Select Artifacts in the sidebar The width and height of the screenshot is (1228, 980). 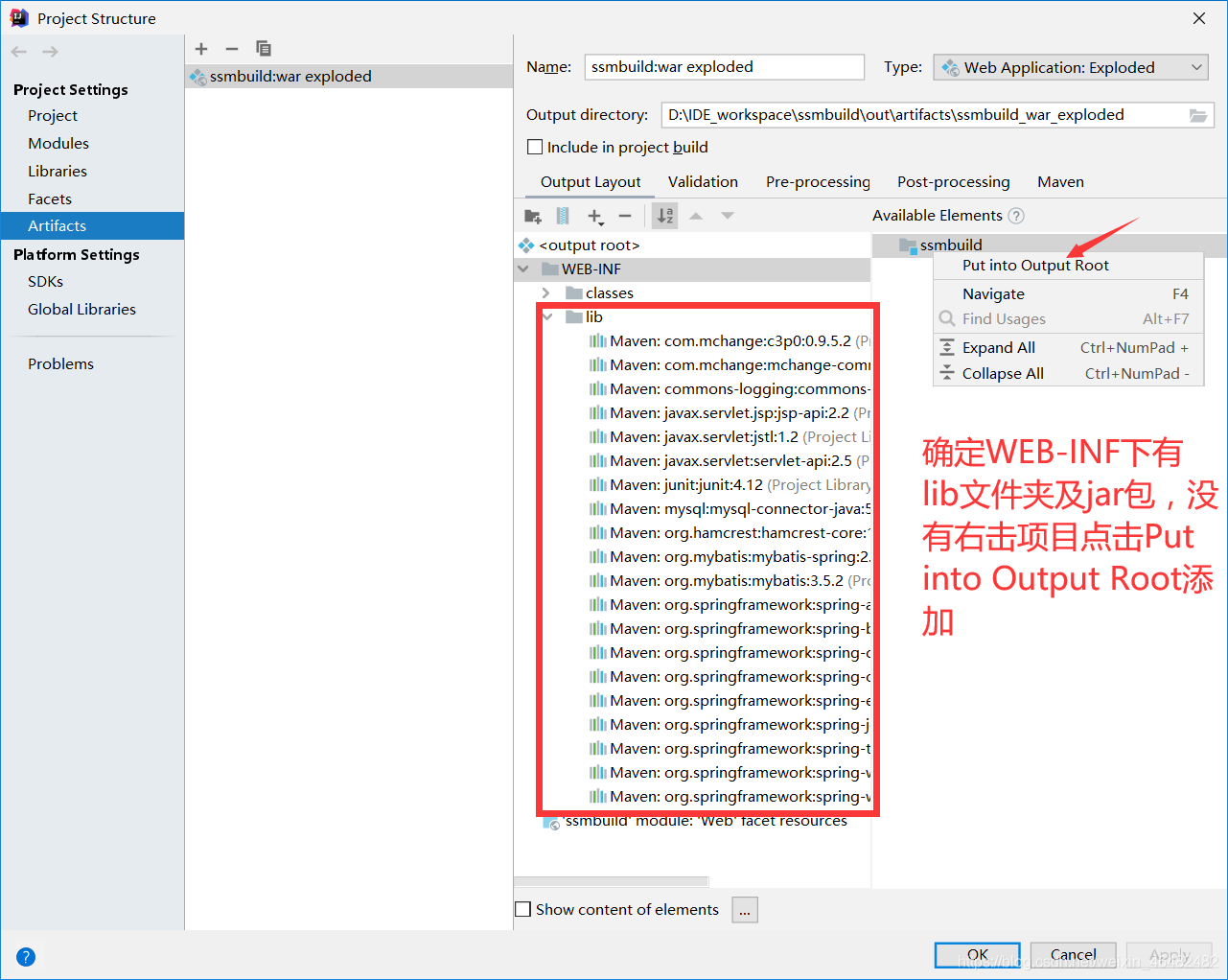click(92, 226)
